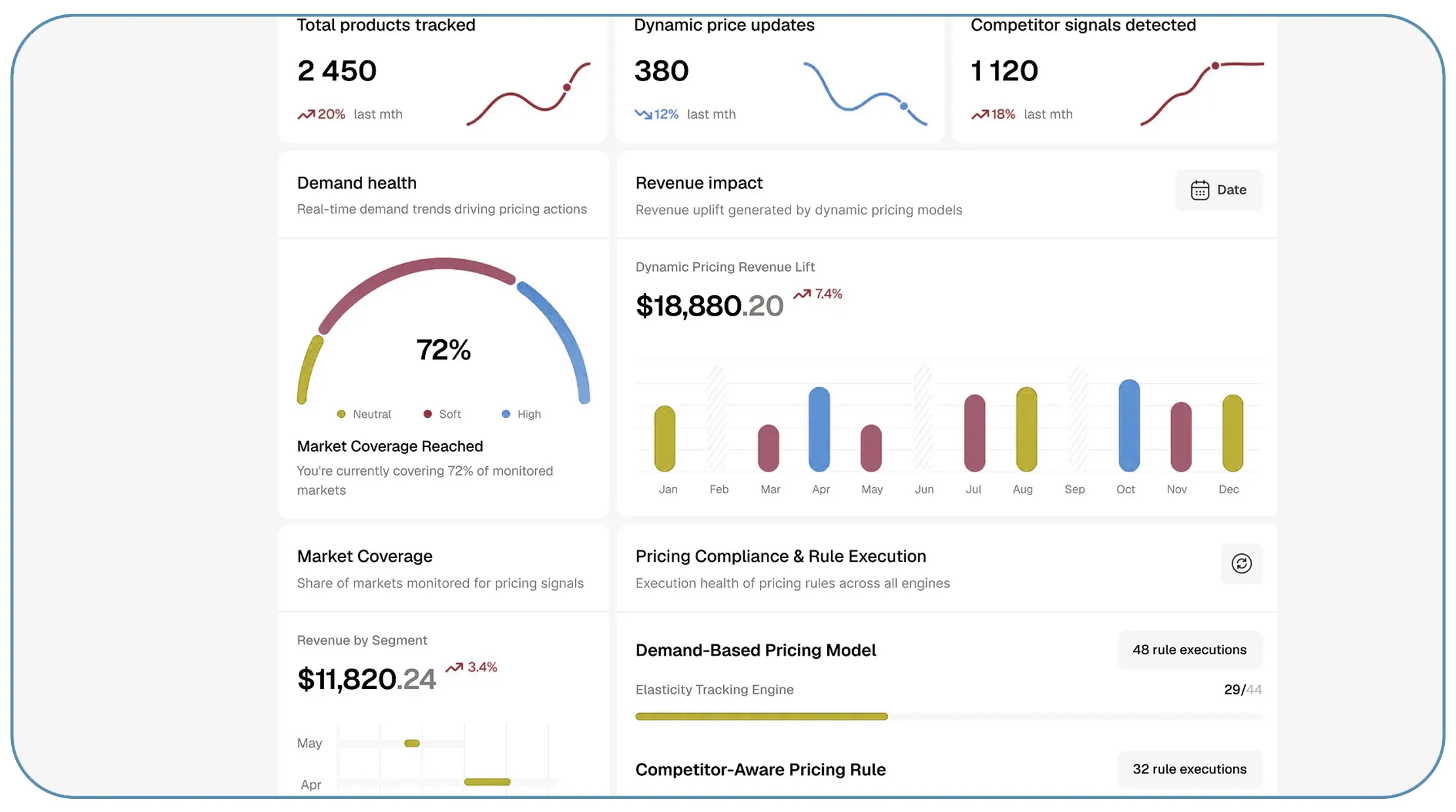This screenshot has width=1456, height=812.
Task: Click the hatched Sep placeholder bar
Action: pyautogui.click(x=1078, y=418)
